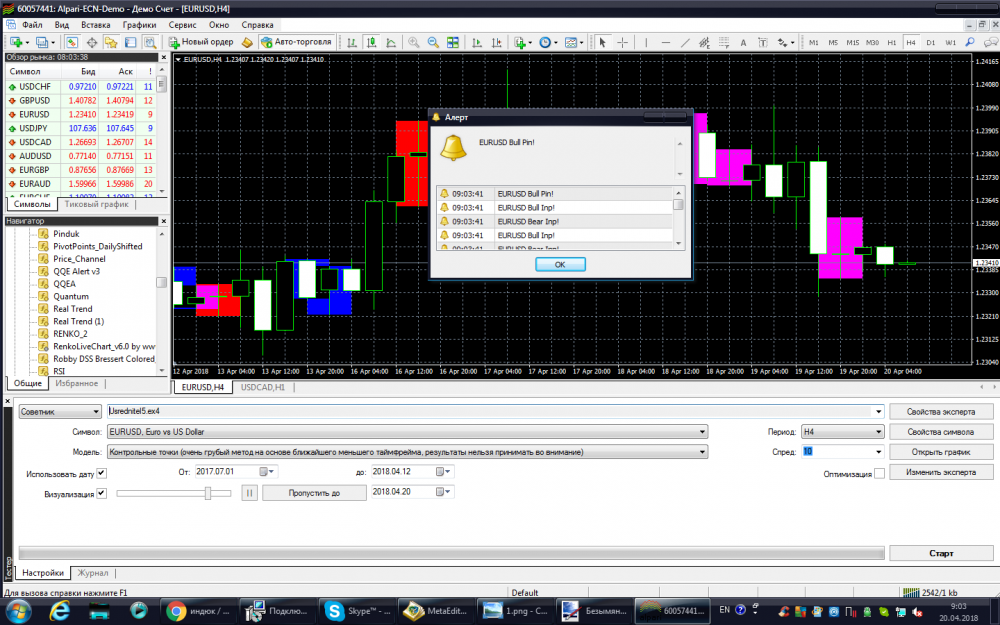Open the Графики menu
The image size is (1000, 625).
pyautogui.click(x=140, y=25)
